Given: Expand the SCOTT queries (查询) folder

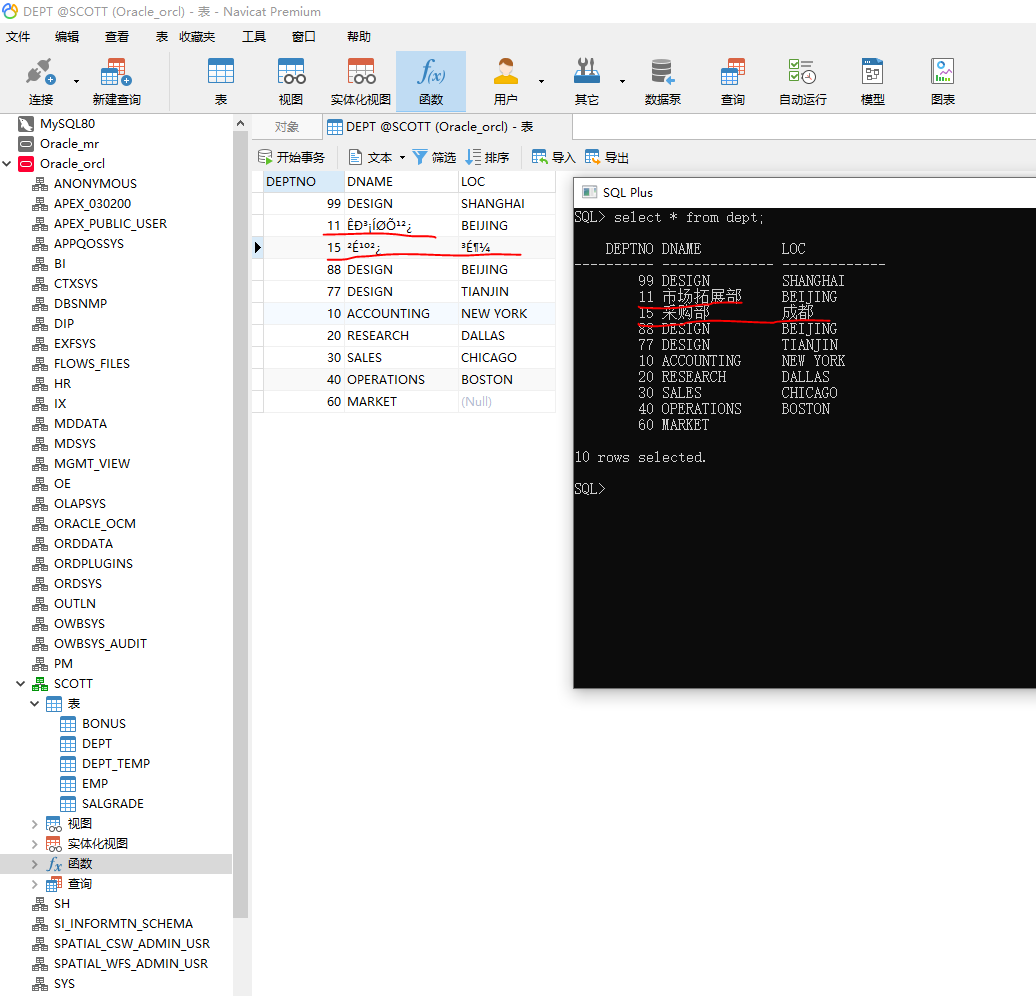Looking at the screenshot, I should click(34, 884).
